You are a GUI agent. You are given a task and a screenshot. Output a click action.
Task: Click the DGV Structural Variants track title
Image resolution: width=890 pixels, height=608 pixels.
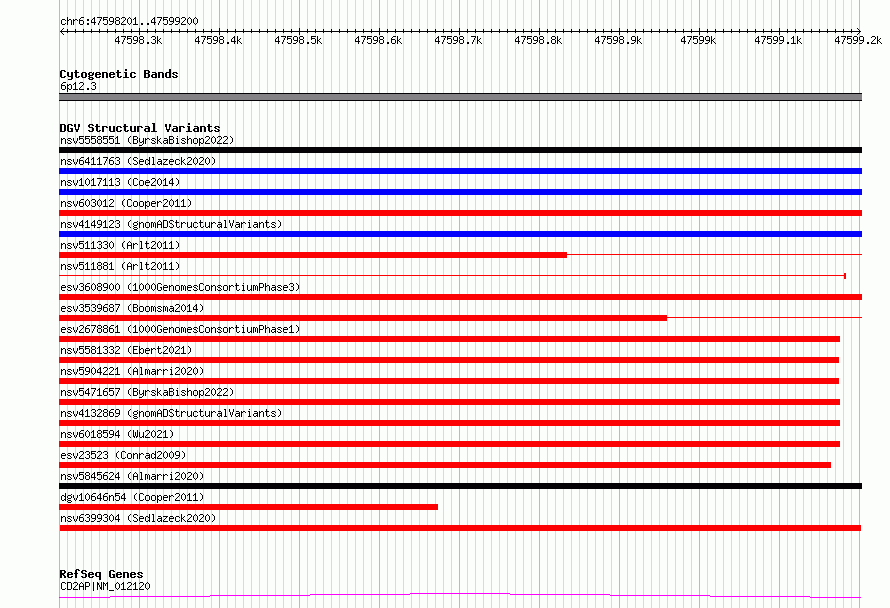[x=140, y=128]
